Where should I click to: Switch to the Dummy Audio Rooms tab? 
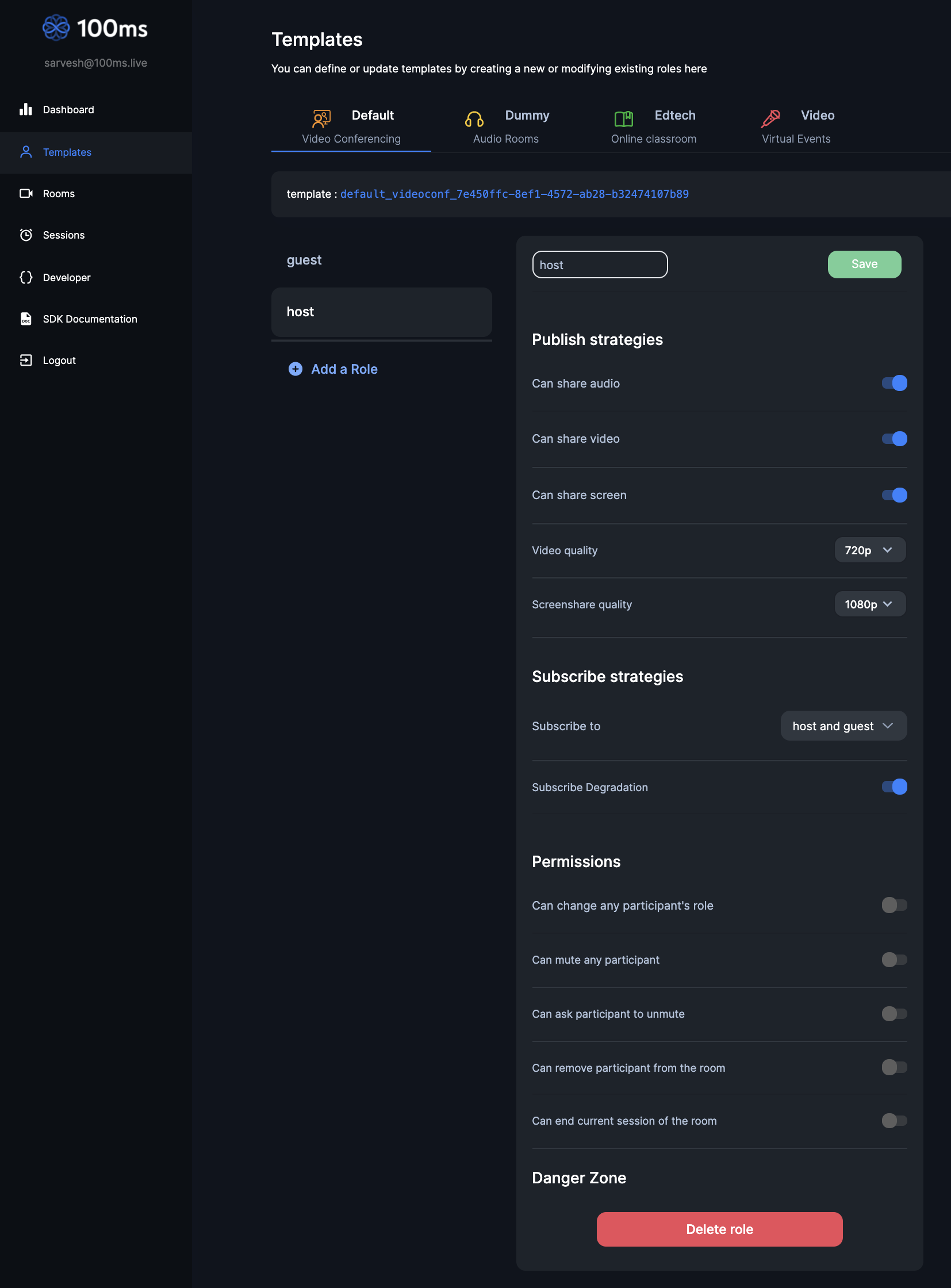click(x=507, y=126)
